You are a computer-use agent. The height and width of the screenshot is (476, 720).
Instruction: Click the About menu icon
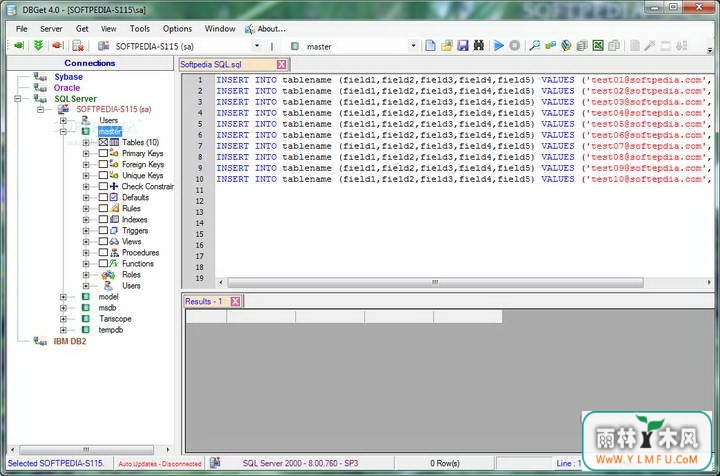coord(249,29)
